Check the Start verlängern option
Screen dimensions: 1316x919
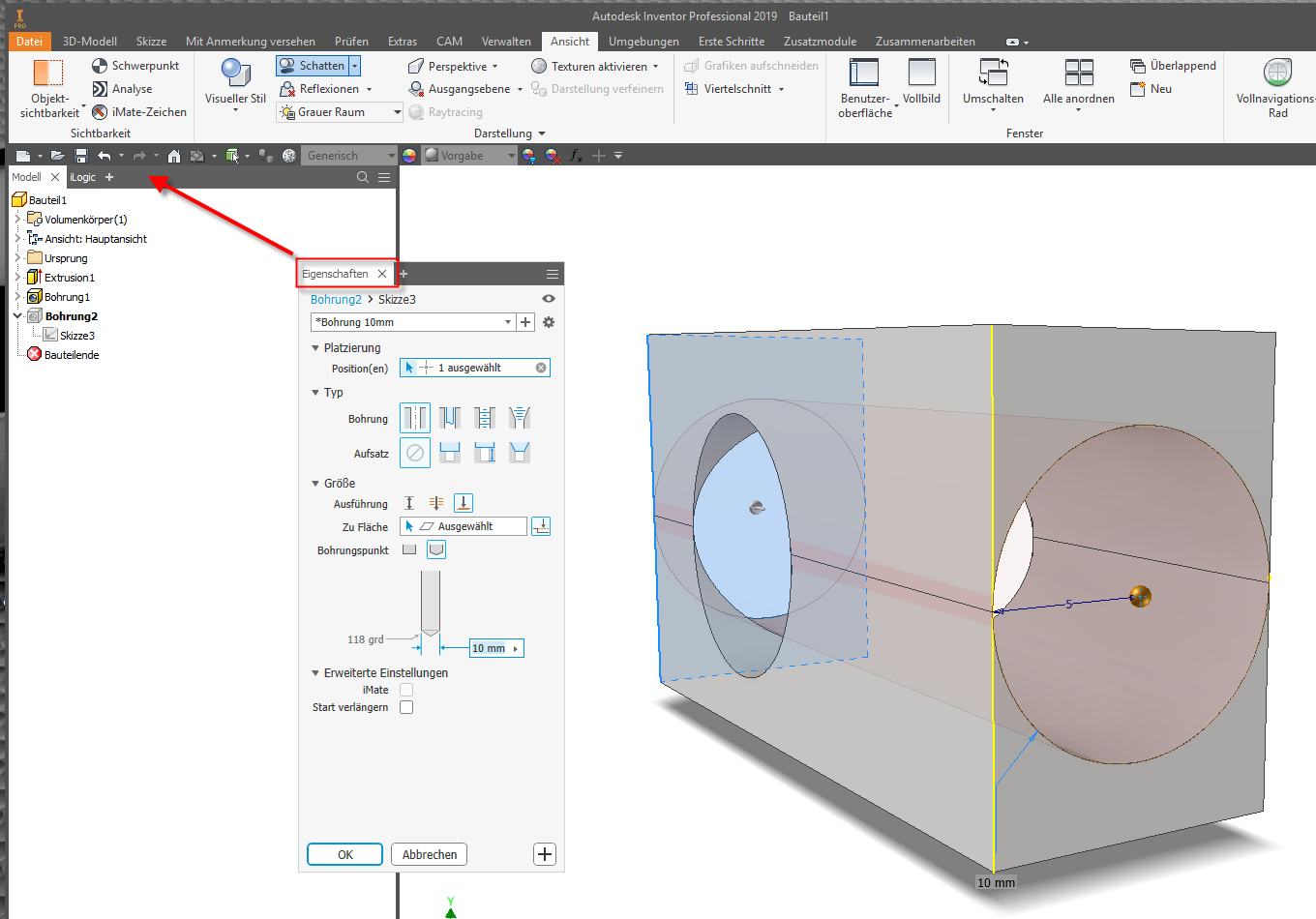click(x=406, y=707)
